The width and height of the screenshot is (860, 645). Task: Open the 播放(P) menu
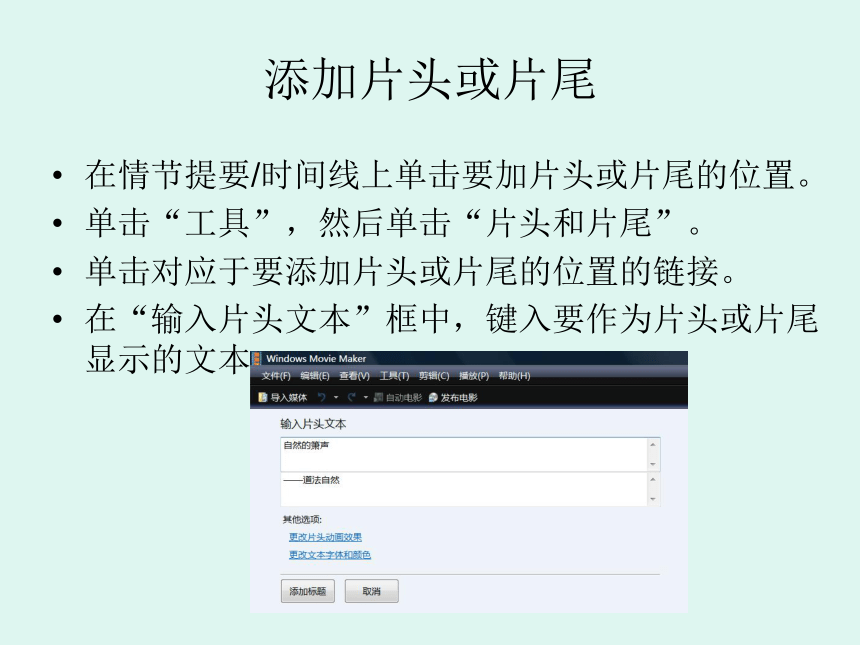coord(474,376)
